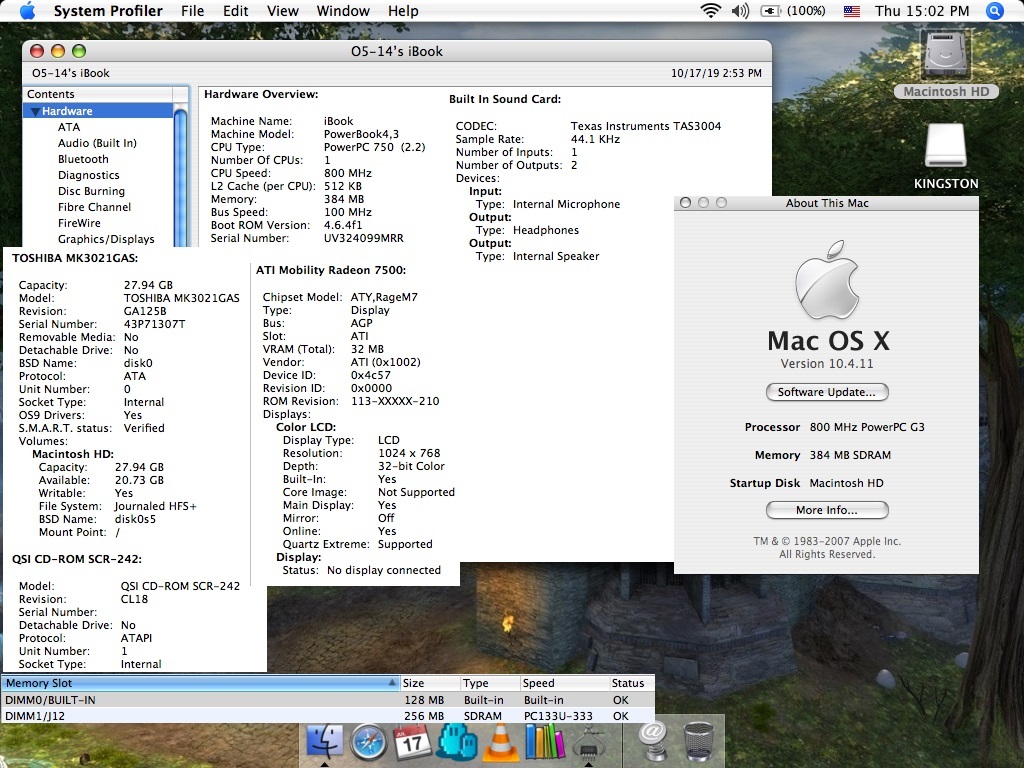This screenshot has width=1024, height=768.
Task: Open the US flag input menu
Action: (852, 11)
